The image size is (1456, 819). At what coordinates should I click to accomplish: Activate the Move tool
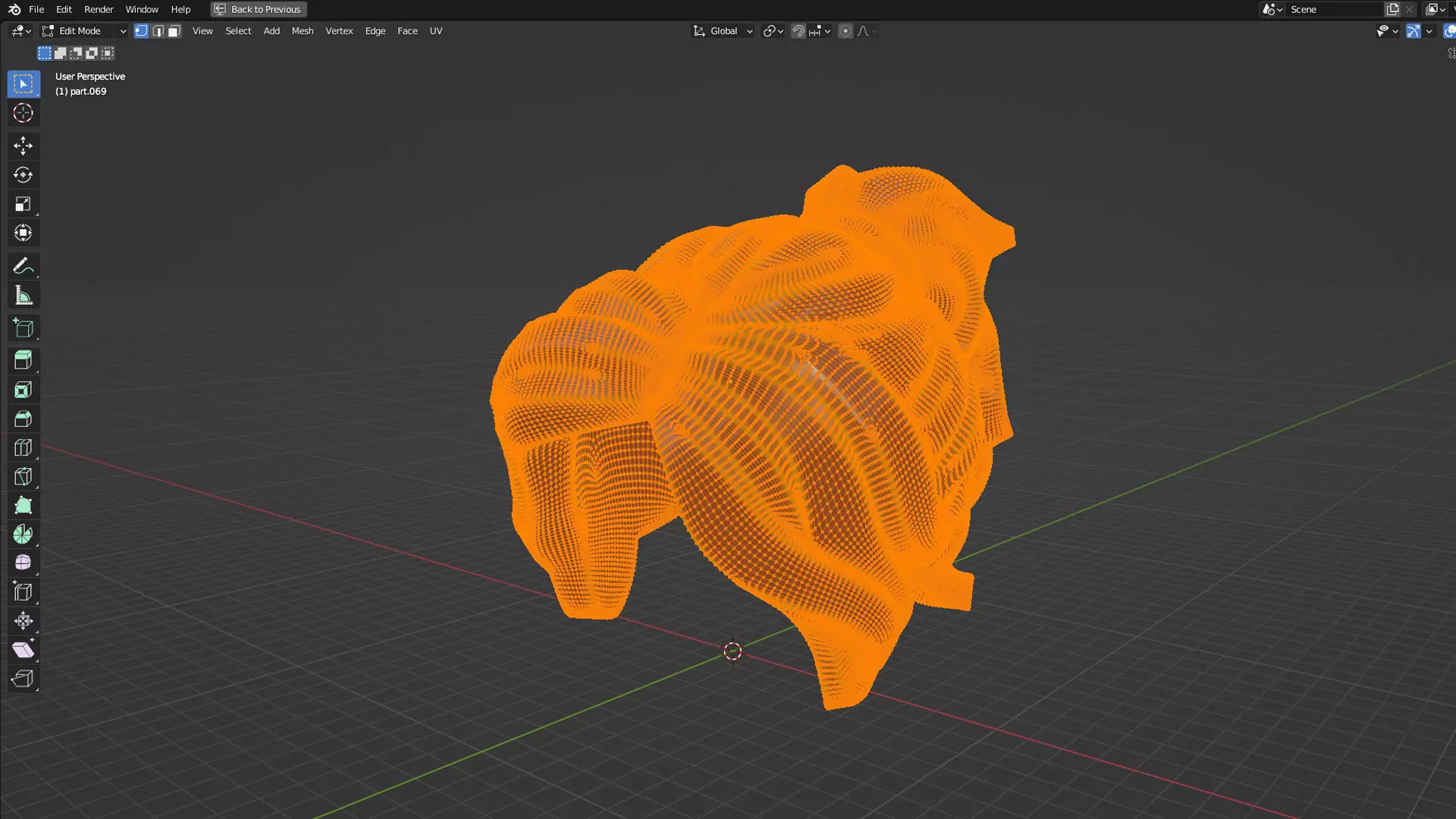23,146
